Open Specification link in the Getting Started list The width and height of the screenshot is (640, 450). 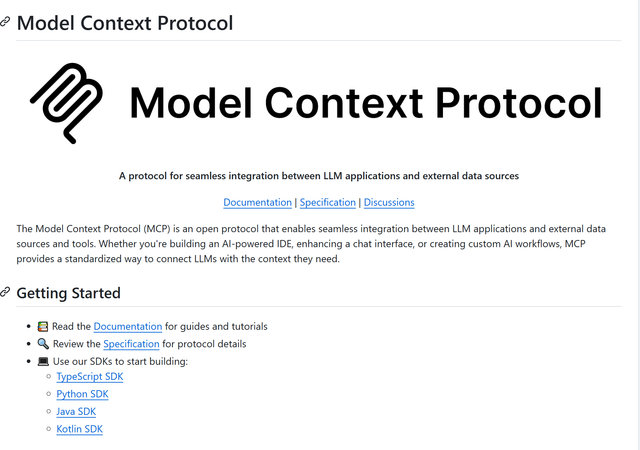point(131,344)
